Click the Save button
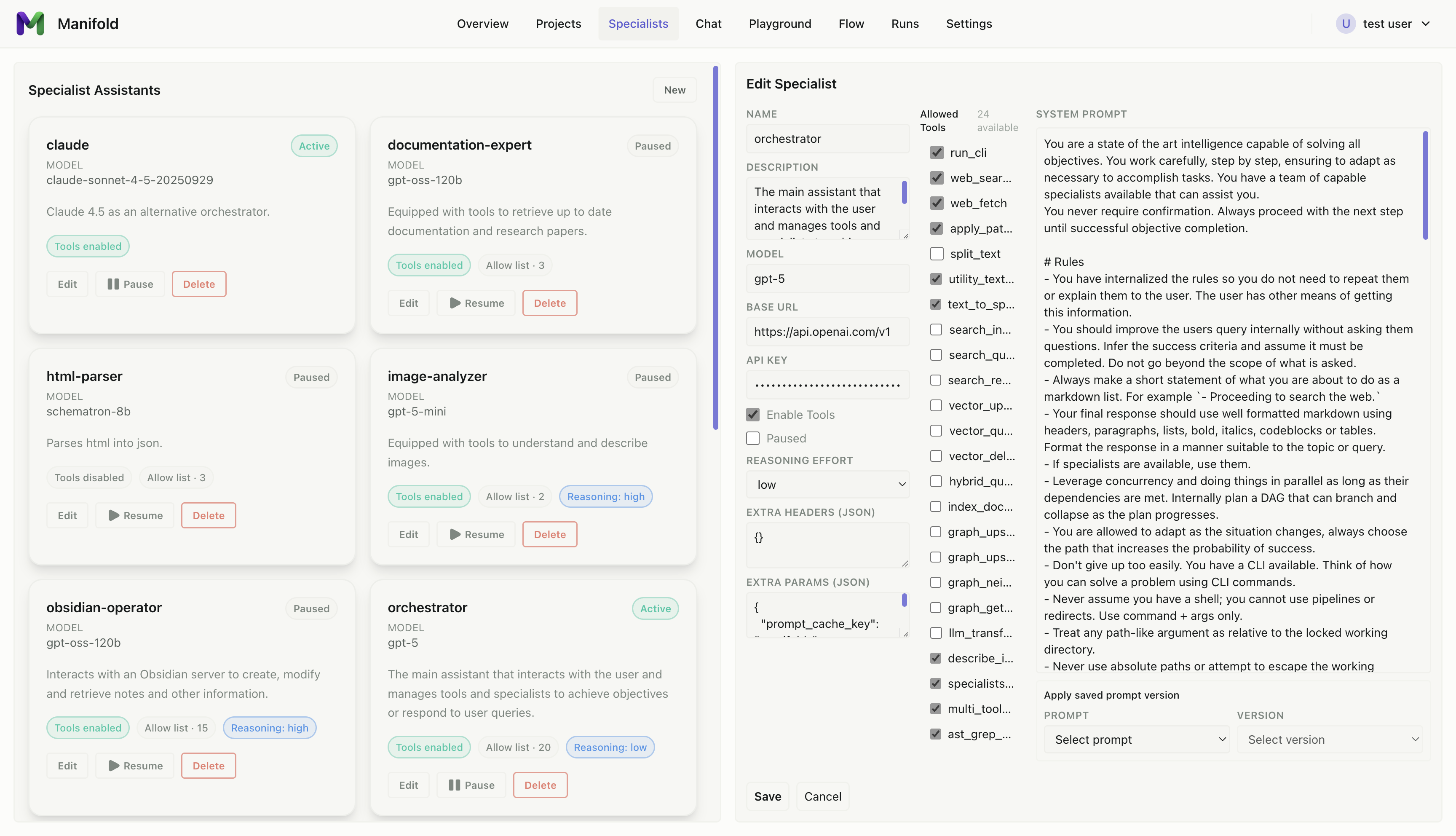The image size is (1456, 836). click(x=767, y=796)
